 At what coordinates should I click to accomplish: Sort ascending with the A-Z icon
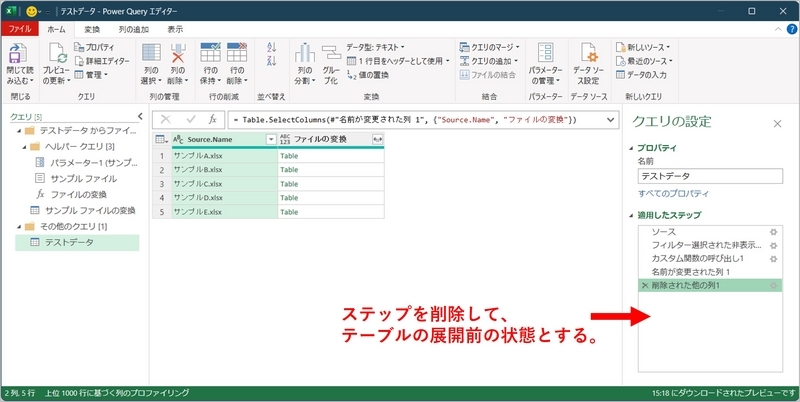pyautogui.click(x=271, y=47)
